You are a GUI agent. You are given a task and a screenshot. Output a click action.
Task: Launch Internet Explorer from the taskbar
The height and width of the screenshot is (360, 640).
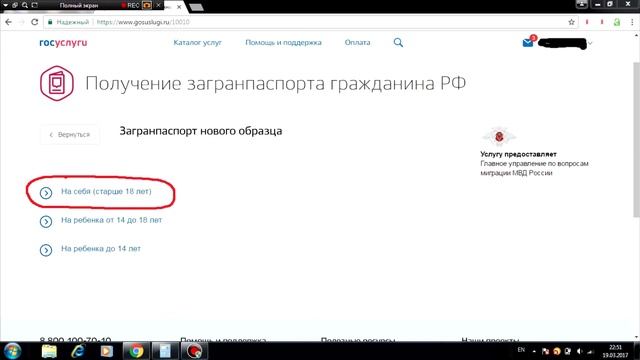(78, 351)
